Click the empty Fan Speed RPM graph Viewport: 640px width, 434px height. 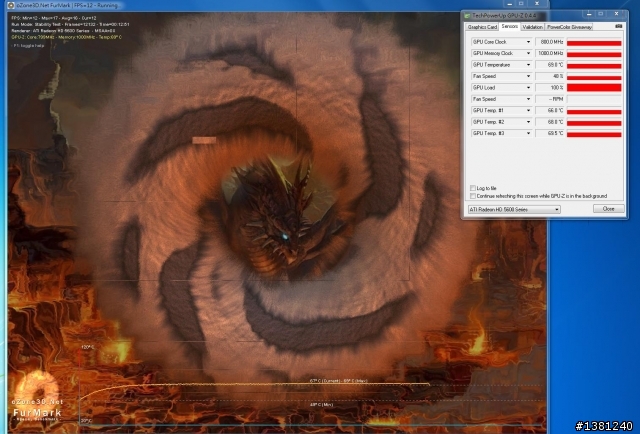[594, 99]
